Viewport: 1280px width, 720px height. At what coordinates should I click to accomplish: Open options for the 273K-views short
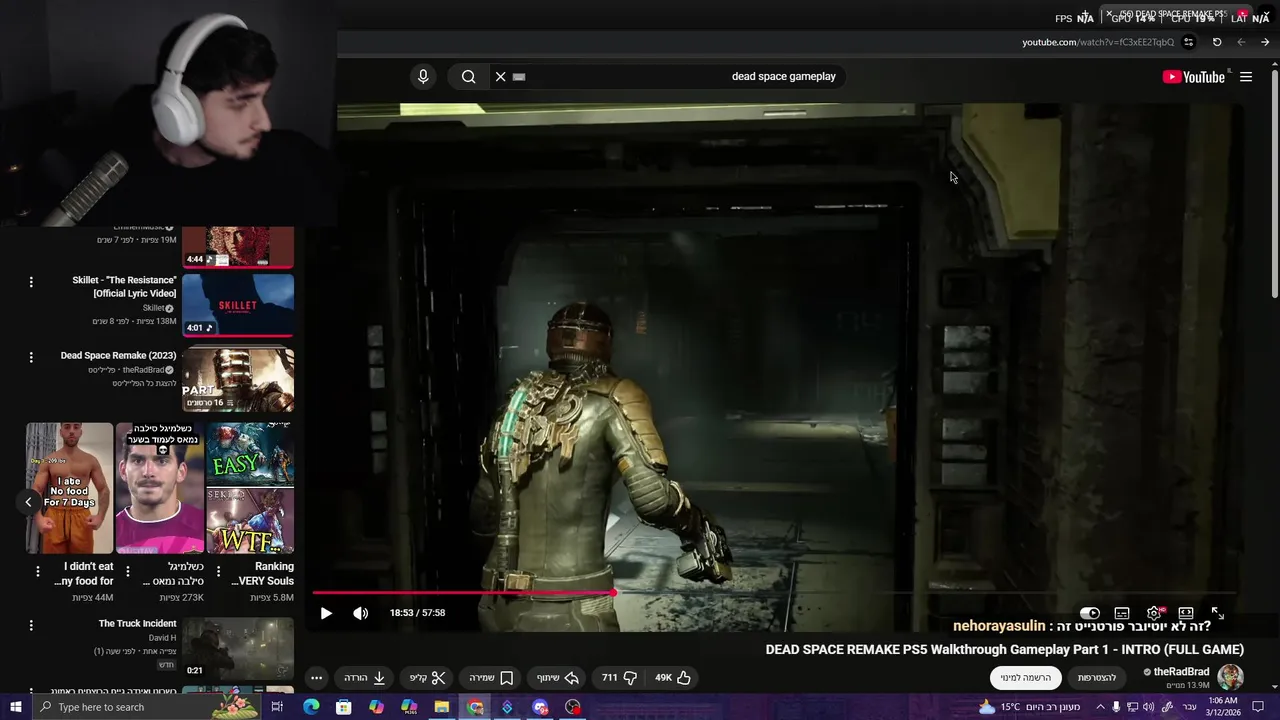[x=127, y=572]
